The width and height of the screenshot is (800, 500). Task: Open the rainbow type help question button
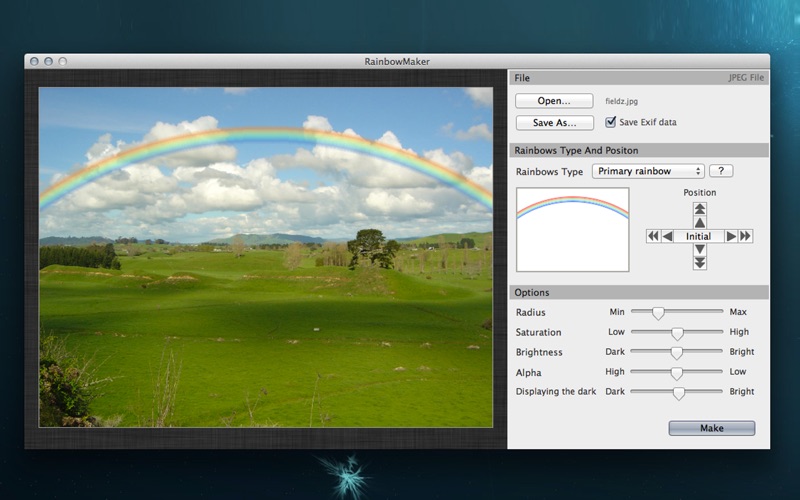point(720,171)
